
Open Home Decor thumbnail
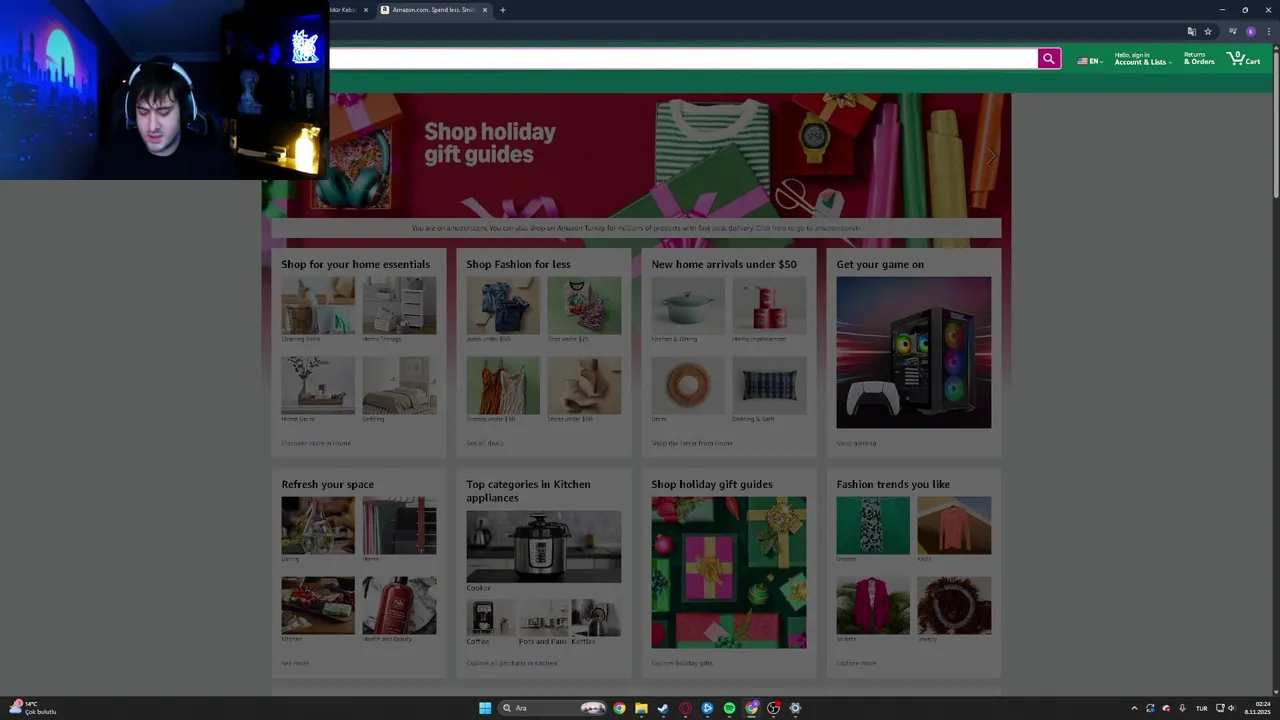click(318, 386)
